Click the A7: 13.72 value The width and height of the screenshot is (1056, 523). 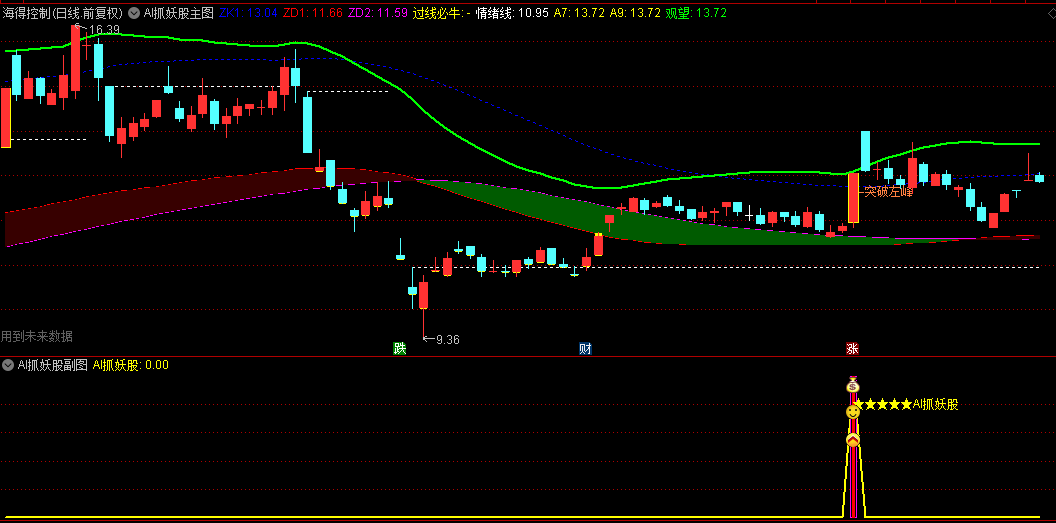tap(579, 12)
